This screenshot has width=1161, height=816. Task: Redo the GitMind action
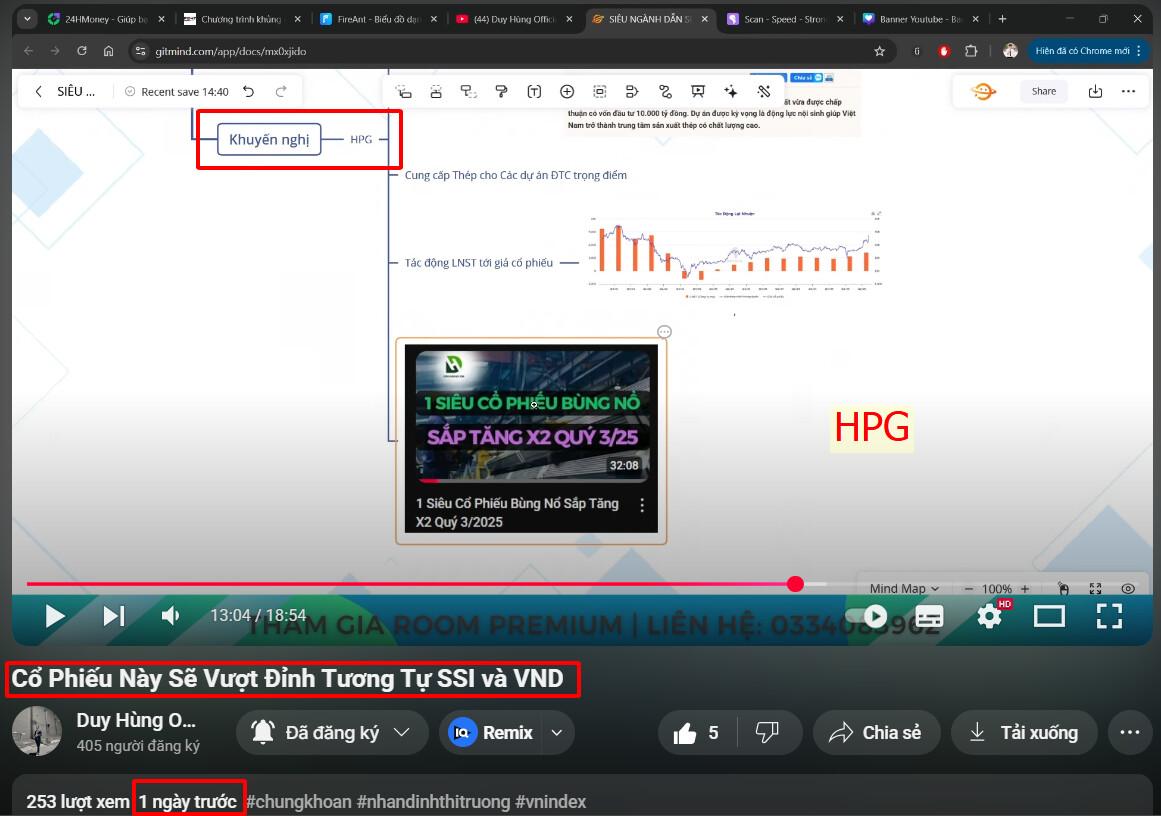click(281, 92)
